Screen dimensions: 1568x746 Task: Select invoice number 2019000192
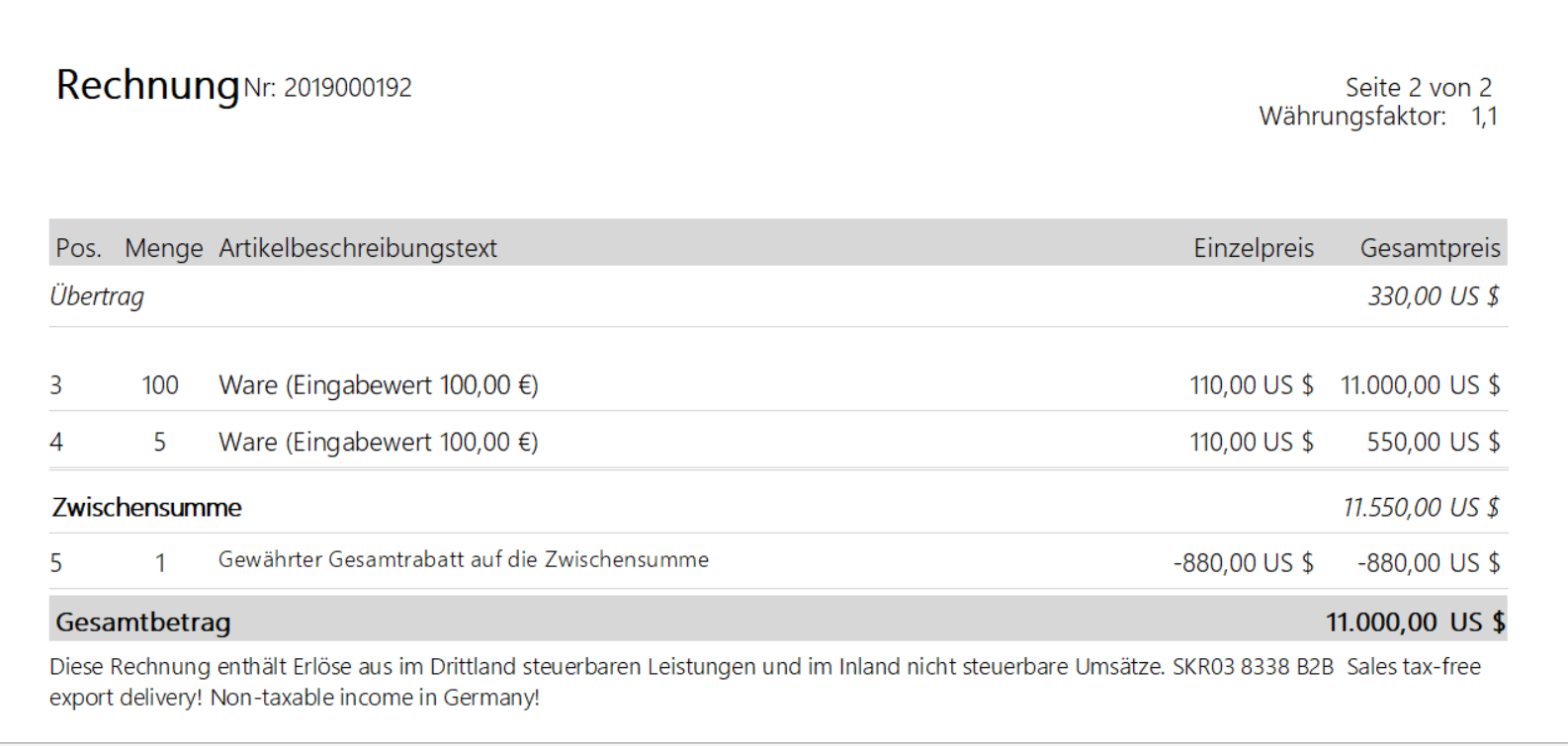[x=347, y=88]
